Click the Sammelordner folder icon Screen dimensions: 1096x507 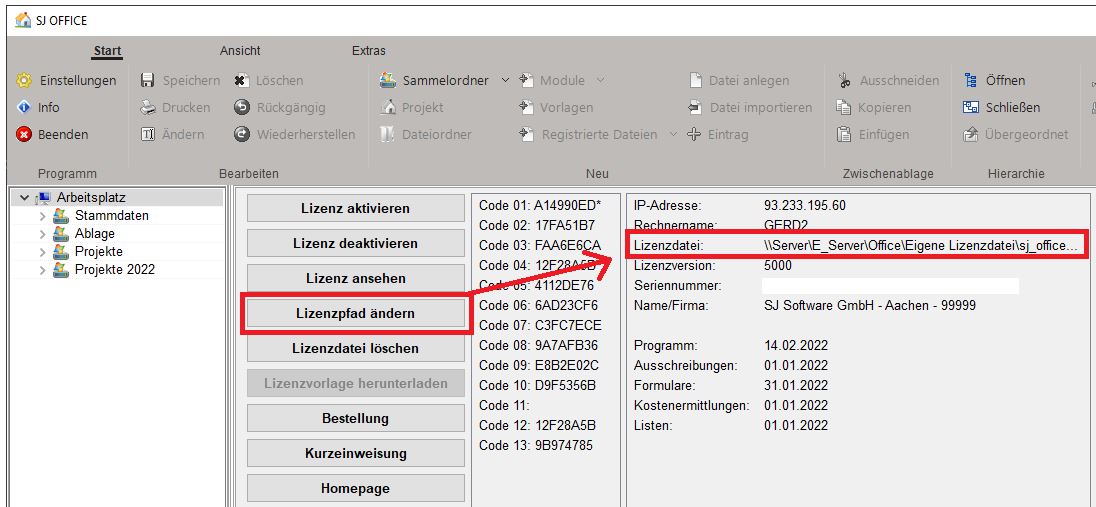tap(389, 80)
